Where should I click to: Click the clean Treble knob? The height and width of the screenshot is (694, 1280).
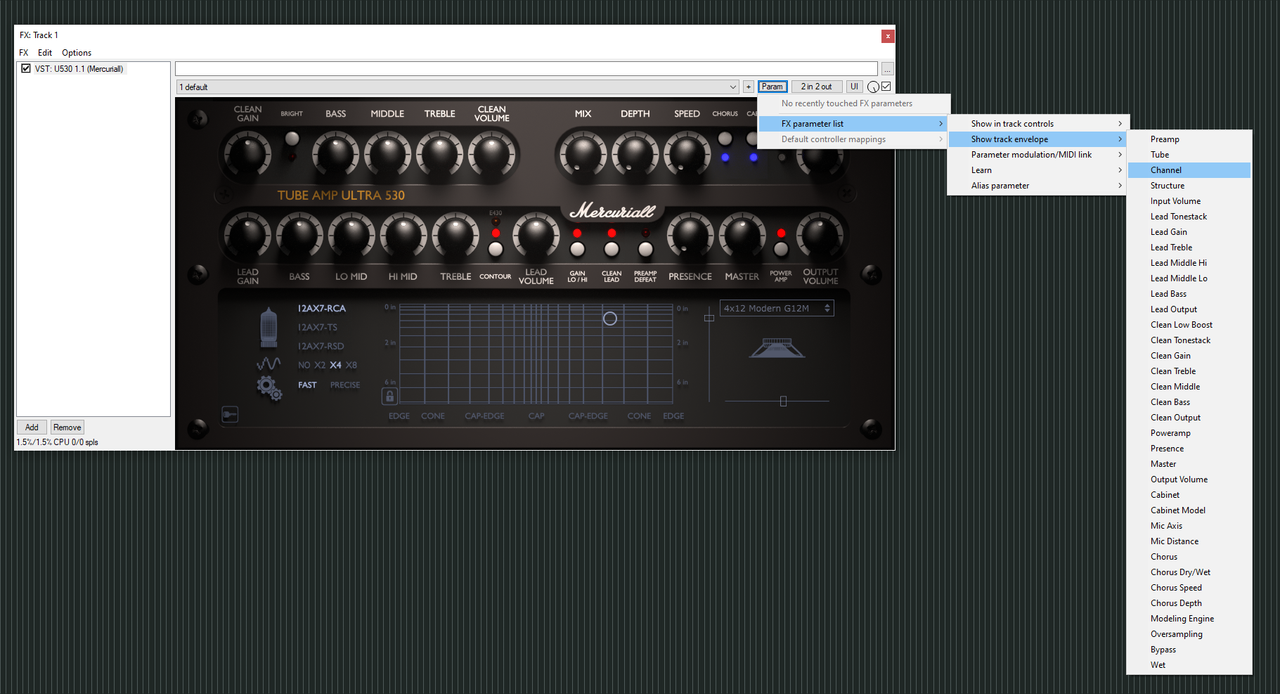[440, 153]
